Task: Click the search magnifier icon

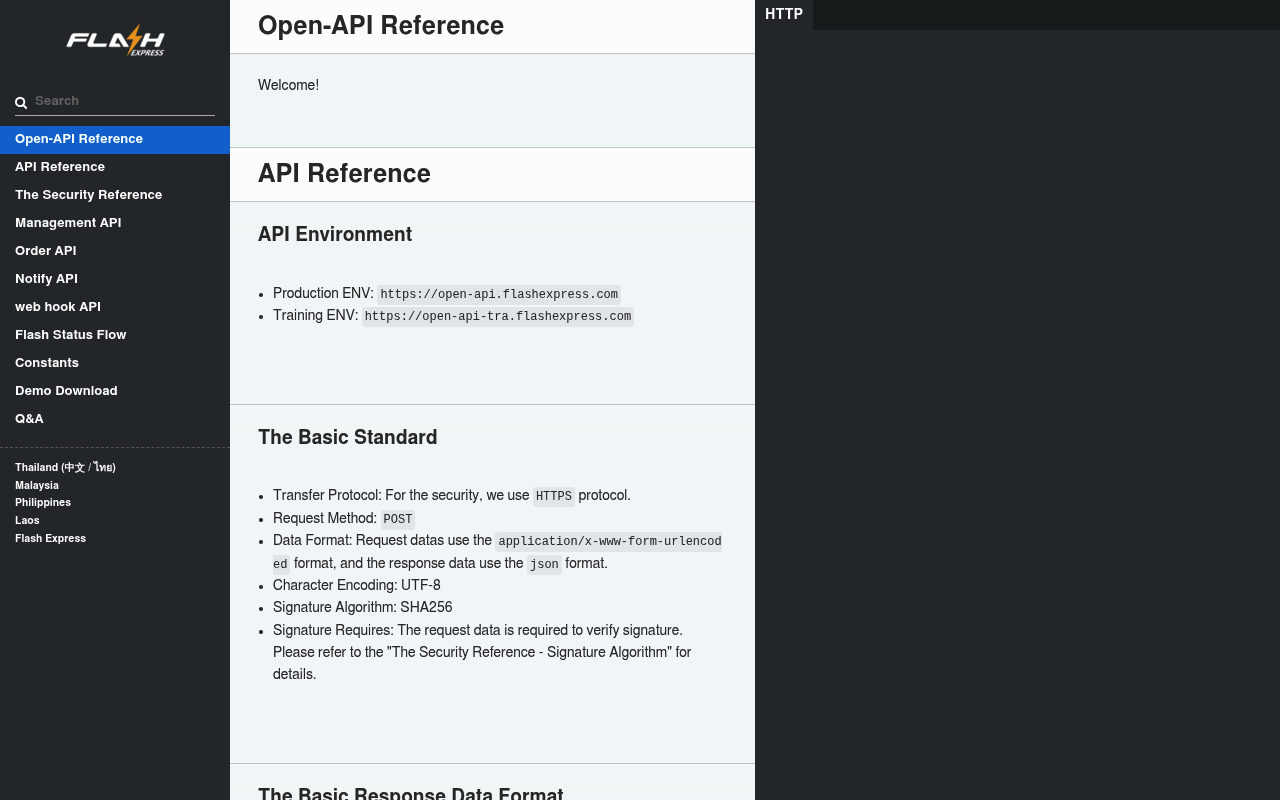Action: click(21, 103)
